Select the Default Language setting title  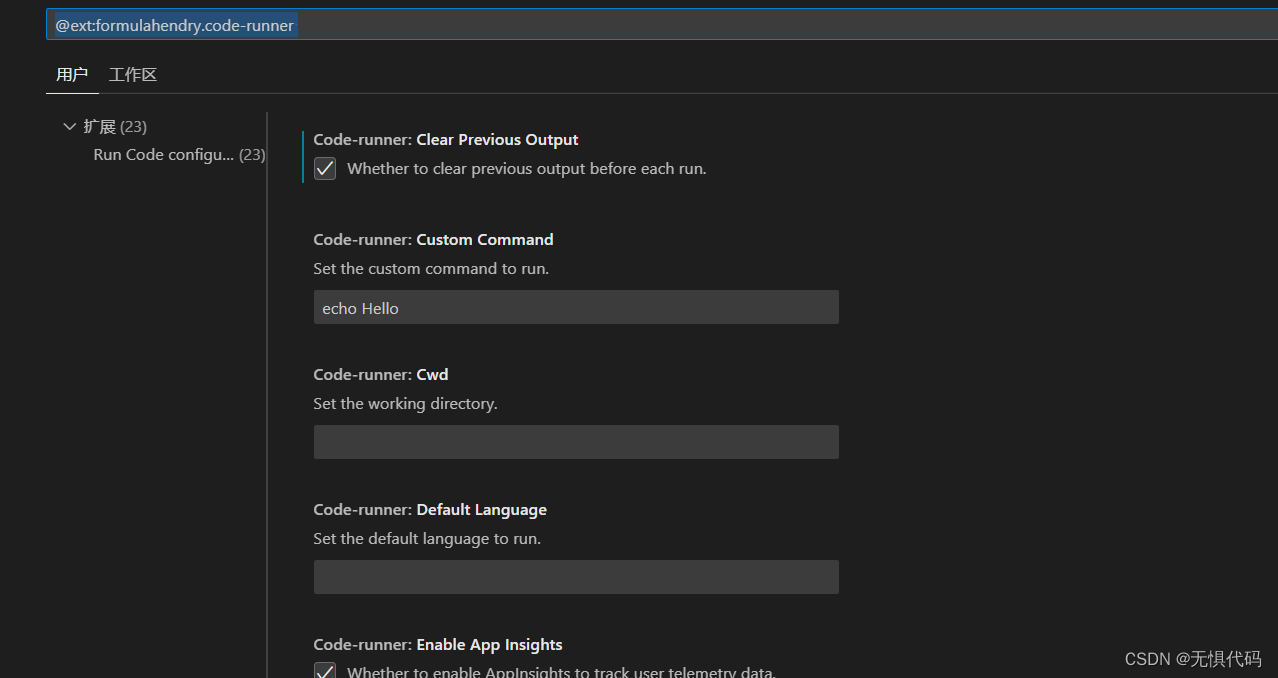tap(430, 510)
